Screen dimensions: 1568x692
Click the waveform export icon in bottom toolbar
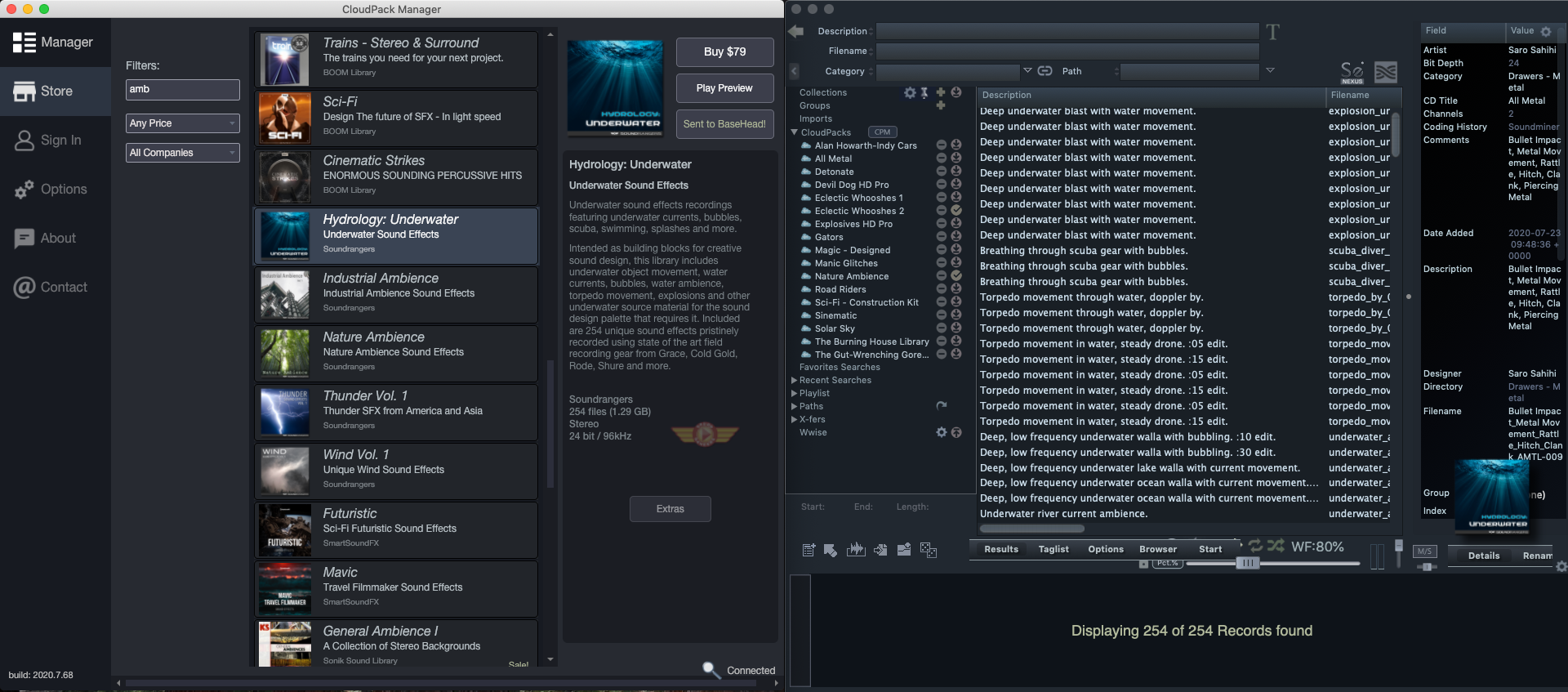tap(856, 550)
